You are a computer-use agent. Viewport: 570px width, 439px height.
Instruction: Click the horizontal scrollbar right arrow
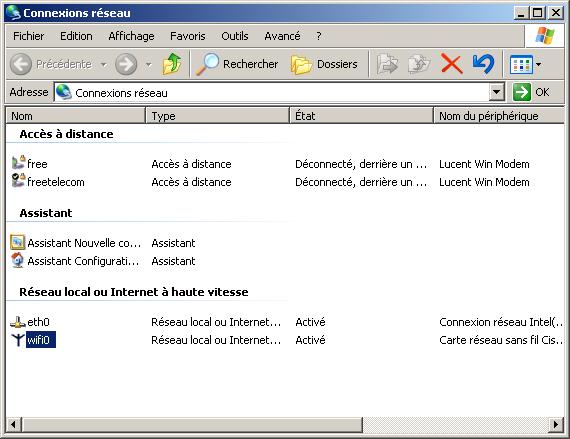[556, 424]
